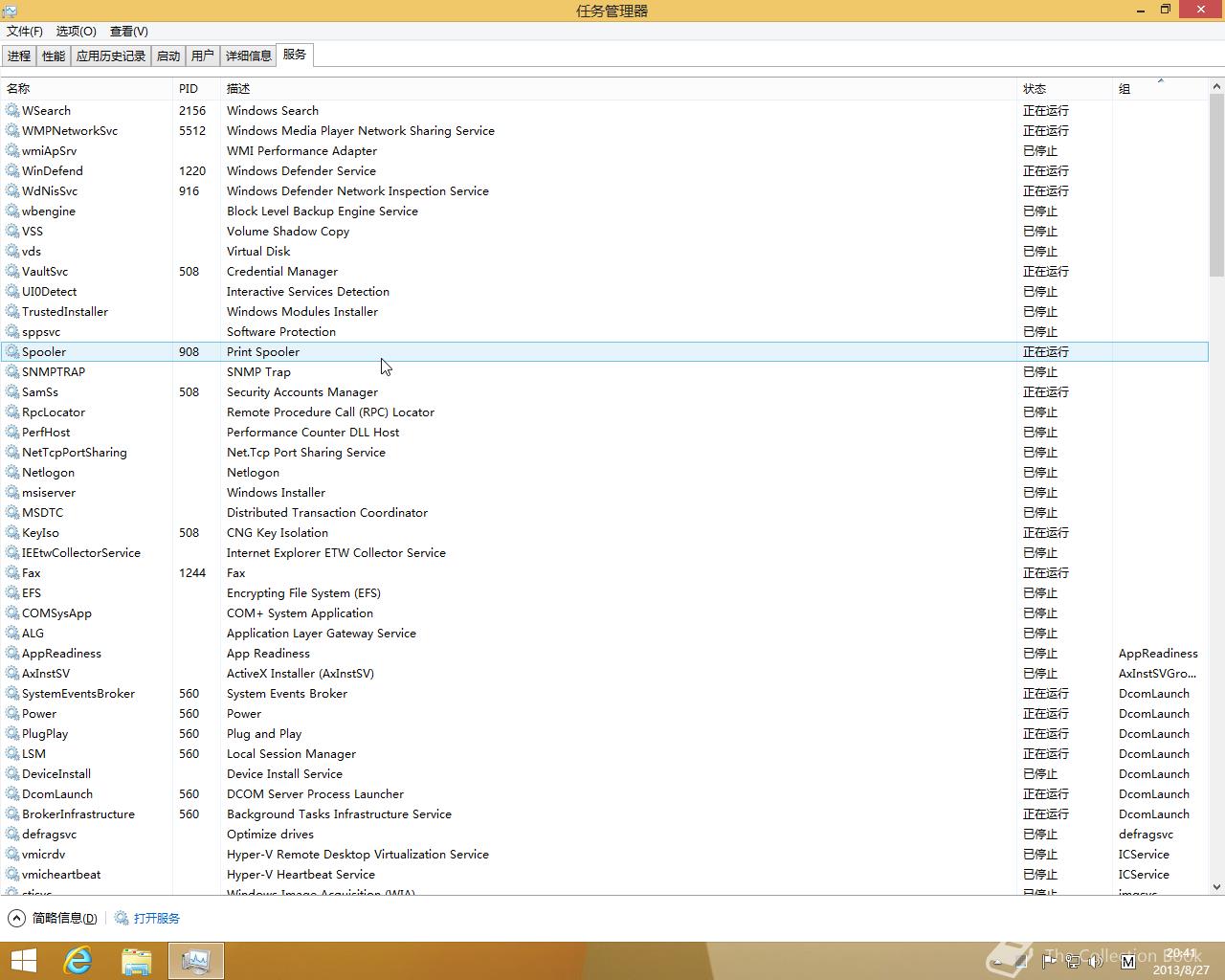1225x980 pixels.
Task: Click the scrollbar up arrow
Action: (1216, 86)
